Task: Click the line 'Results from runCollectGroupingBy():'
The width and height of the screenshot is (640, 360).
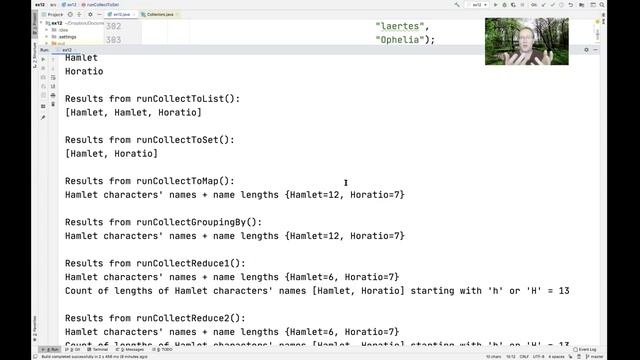Action: [x=163, y=222]
